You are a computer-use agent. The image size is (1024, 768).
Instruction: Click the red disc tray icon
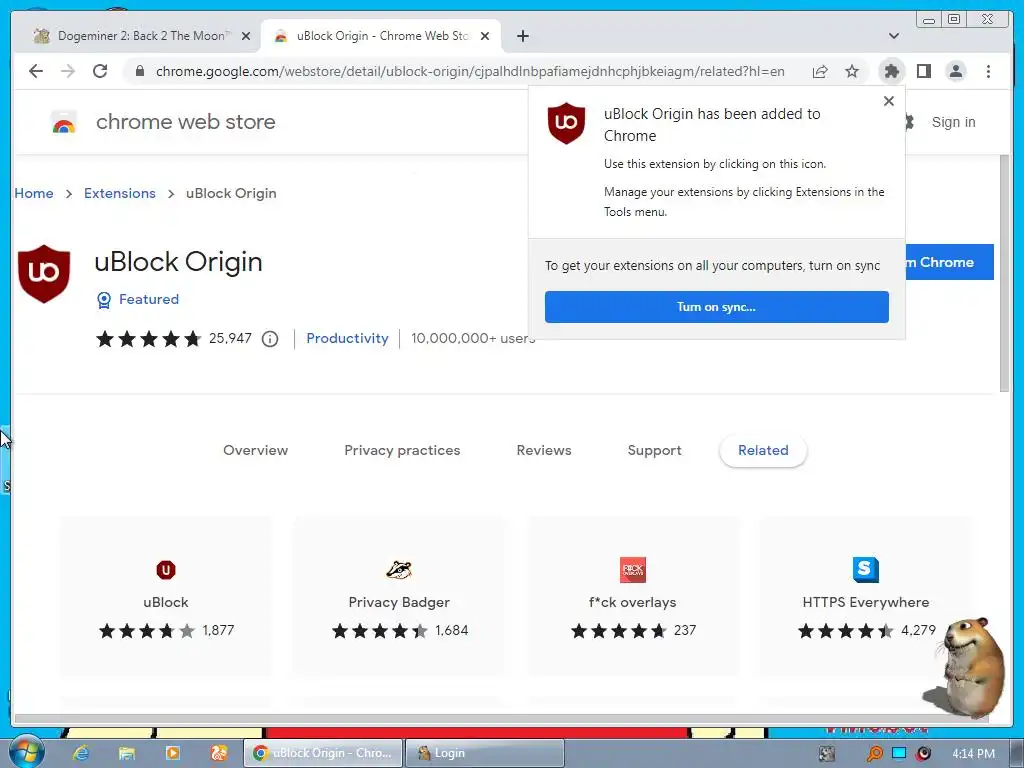click(x=923, y=754)
